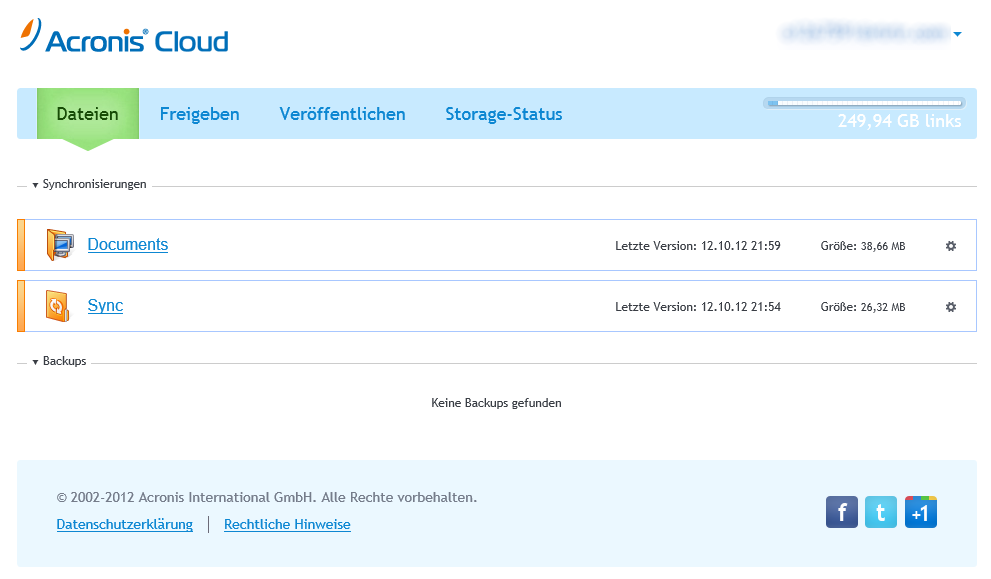Click the Acronis Cloud logo
991x579 pixels.
pyautogui.click(x=124, y=36)
